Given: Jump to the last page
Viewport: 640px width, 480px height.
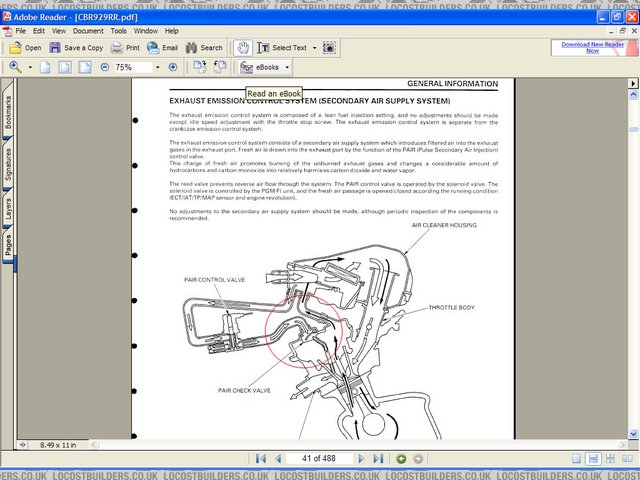Looking at the screenshot, I should click(x=378, y=458).
